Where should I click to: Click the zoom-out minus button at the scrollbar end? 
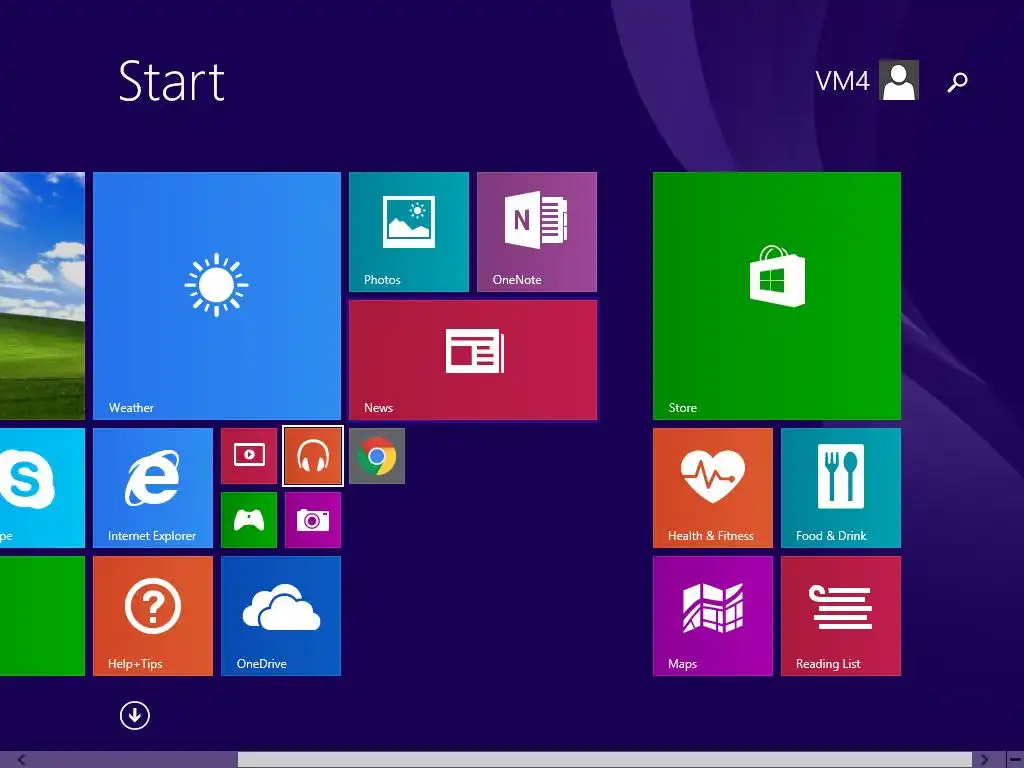coord(1015,760)
